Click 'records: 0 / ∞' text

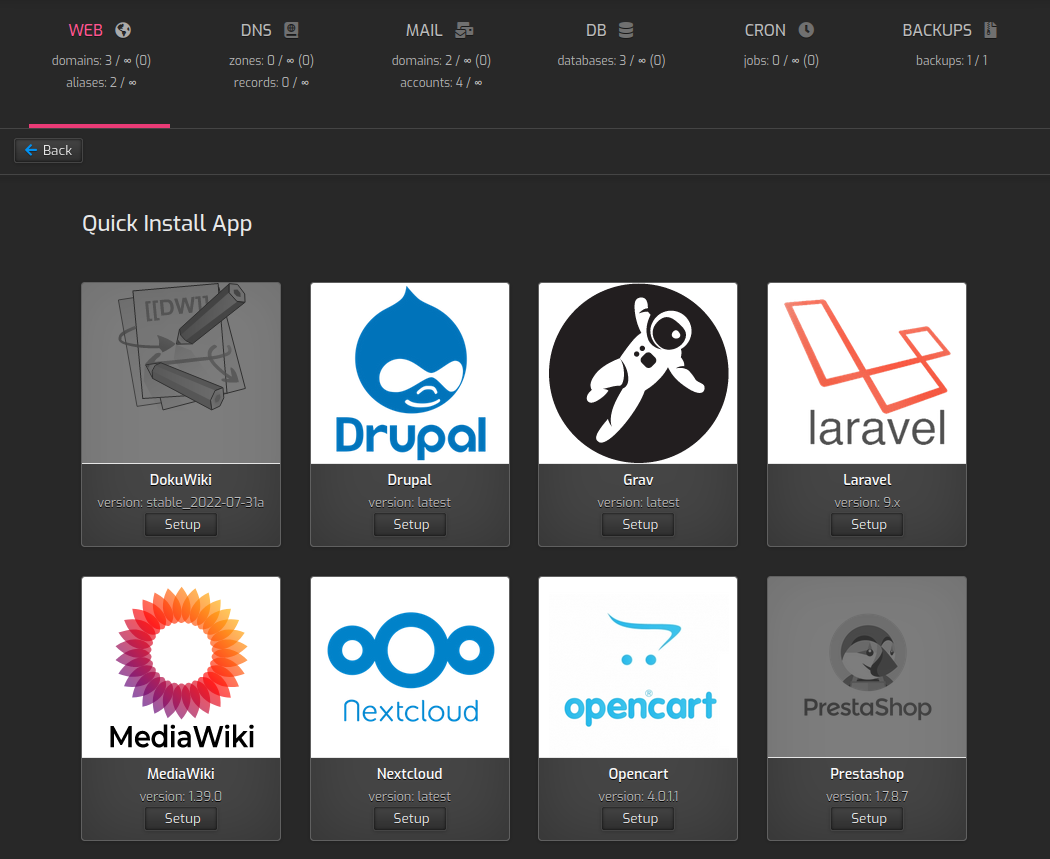coord(271,82)
